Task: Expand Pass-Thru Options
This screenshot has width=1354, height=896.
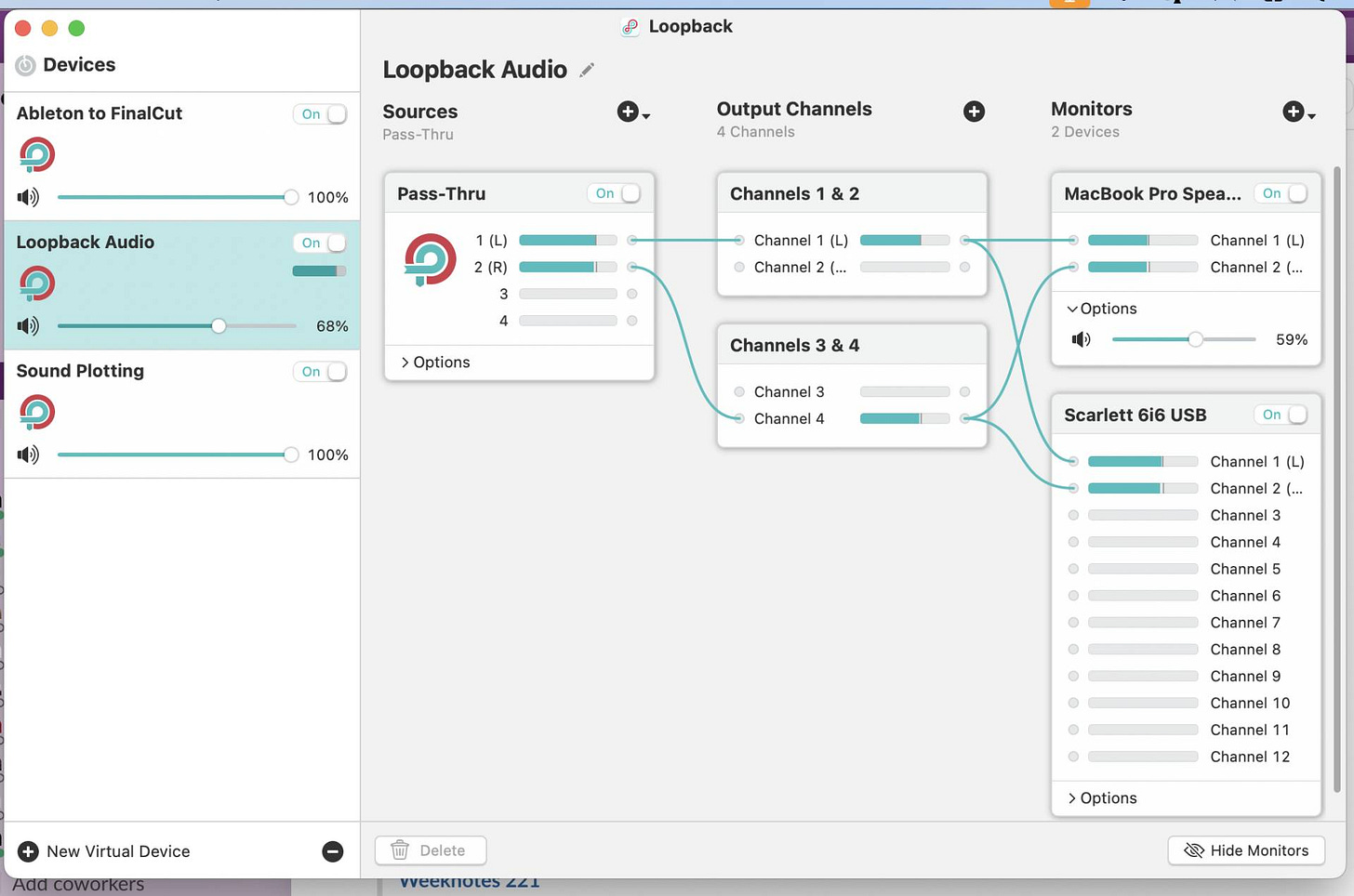Action: (x=435, y=362)
